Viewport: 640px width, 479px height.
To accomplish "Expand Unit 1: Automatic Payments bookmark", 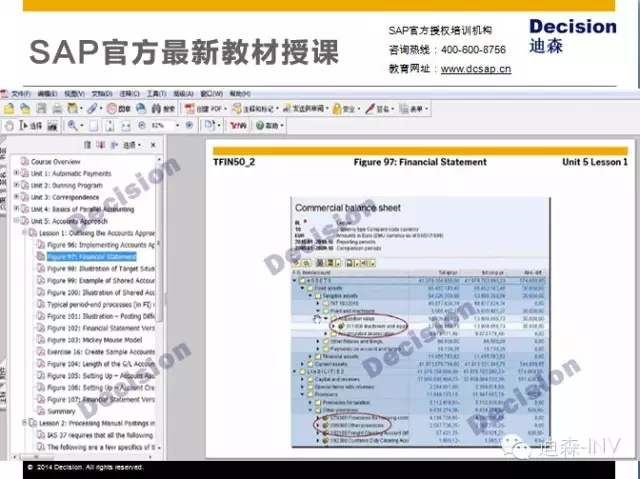I will point(16,173).
